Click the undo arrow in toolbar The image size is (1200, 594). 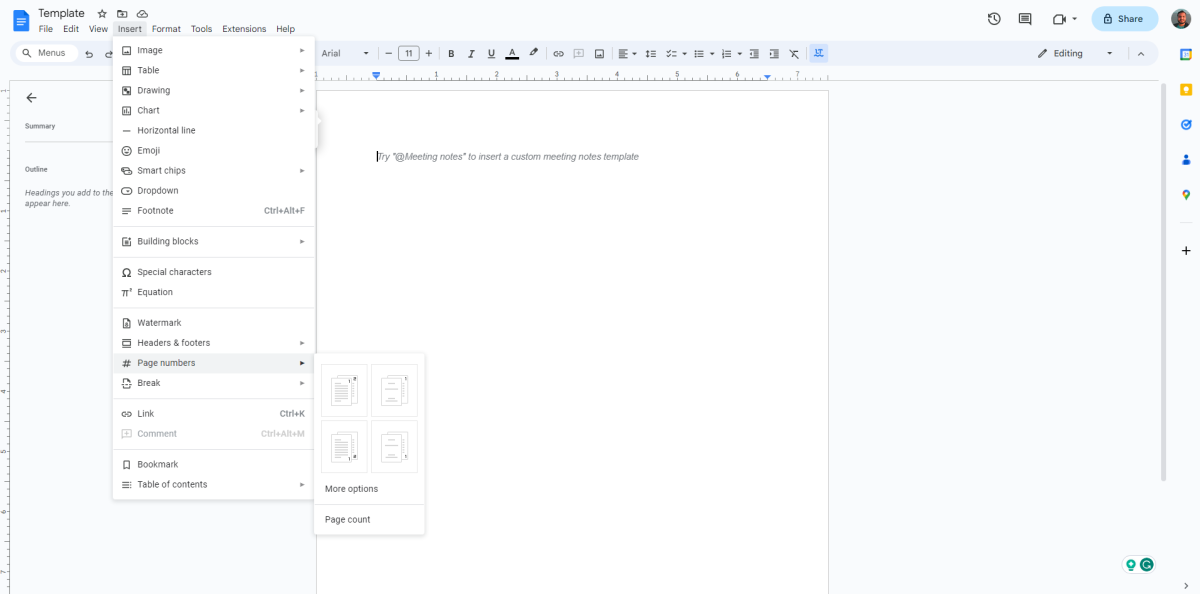[89, 53]
